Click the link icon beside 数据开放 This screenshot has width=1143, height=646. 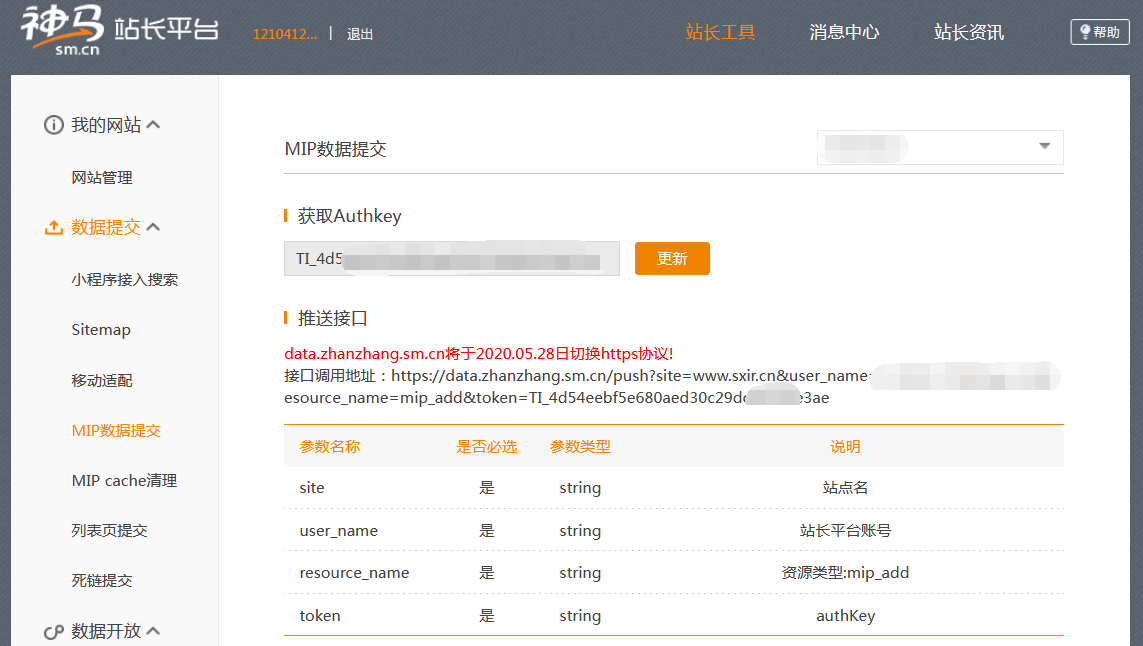[x=53, y=632]
